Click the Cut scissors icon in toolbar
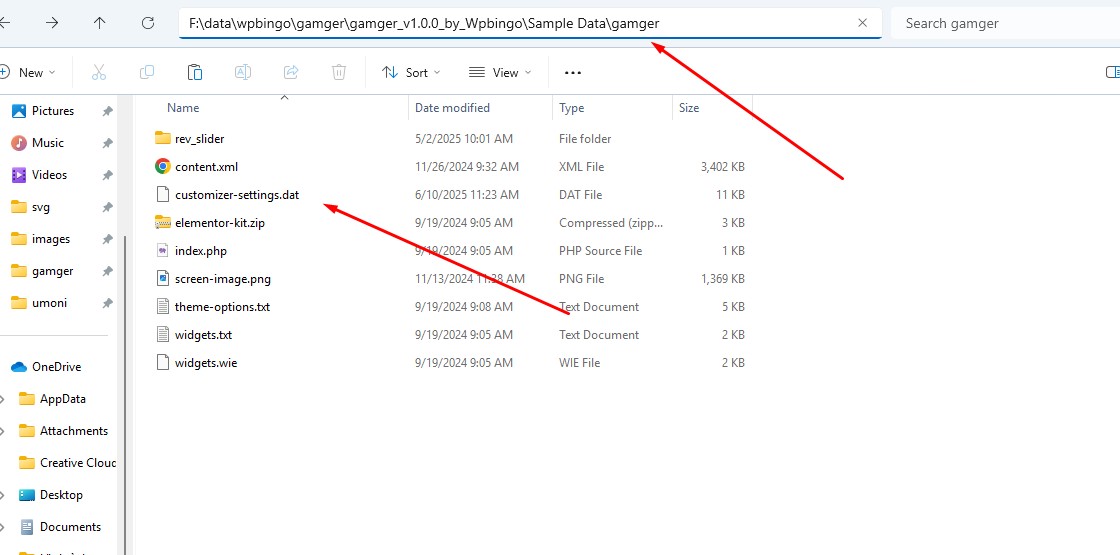Viewport: 1120px width, 555px height. [98, 72]
